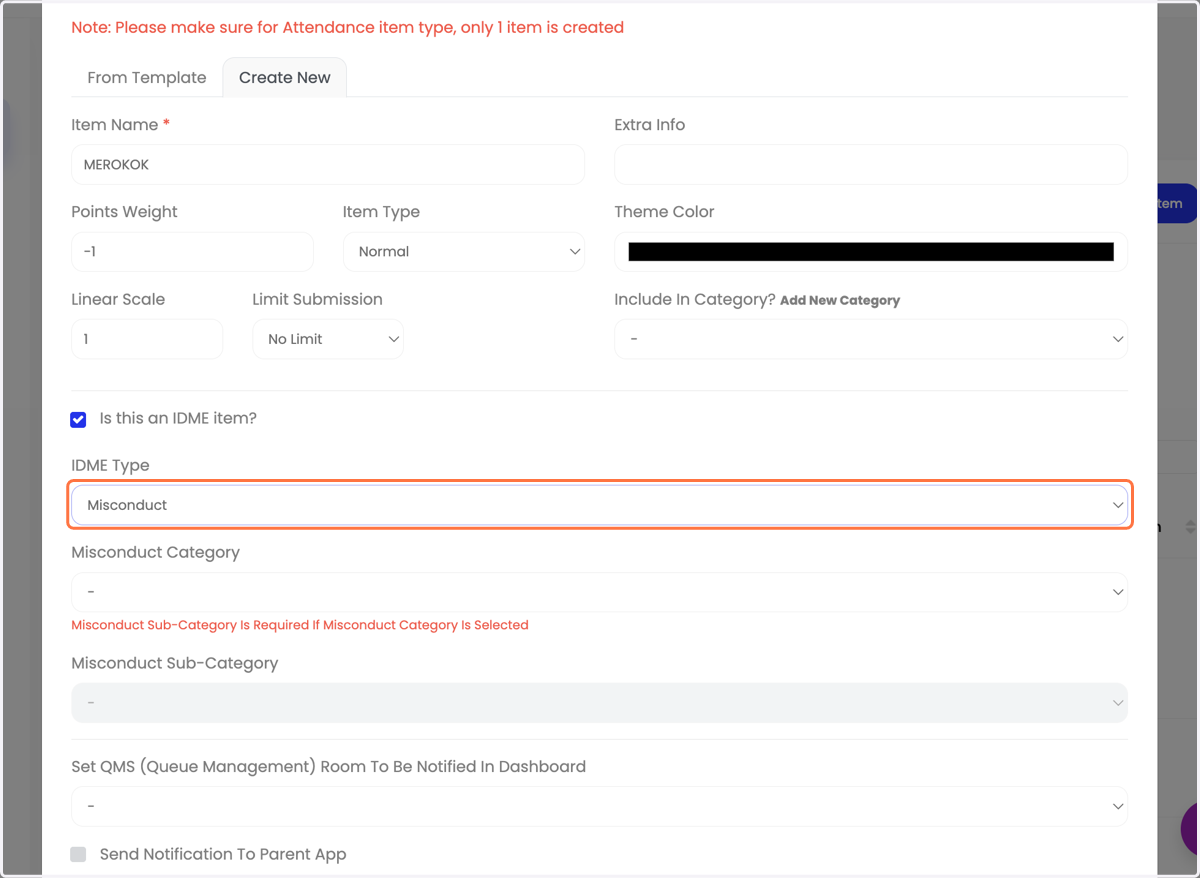Click the IDME Type chevron arrow
1200x878 pixels.
pos(1118,505)
